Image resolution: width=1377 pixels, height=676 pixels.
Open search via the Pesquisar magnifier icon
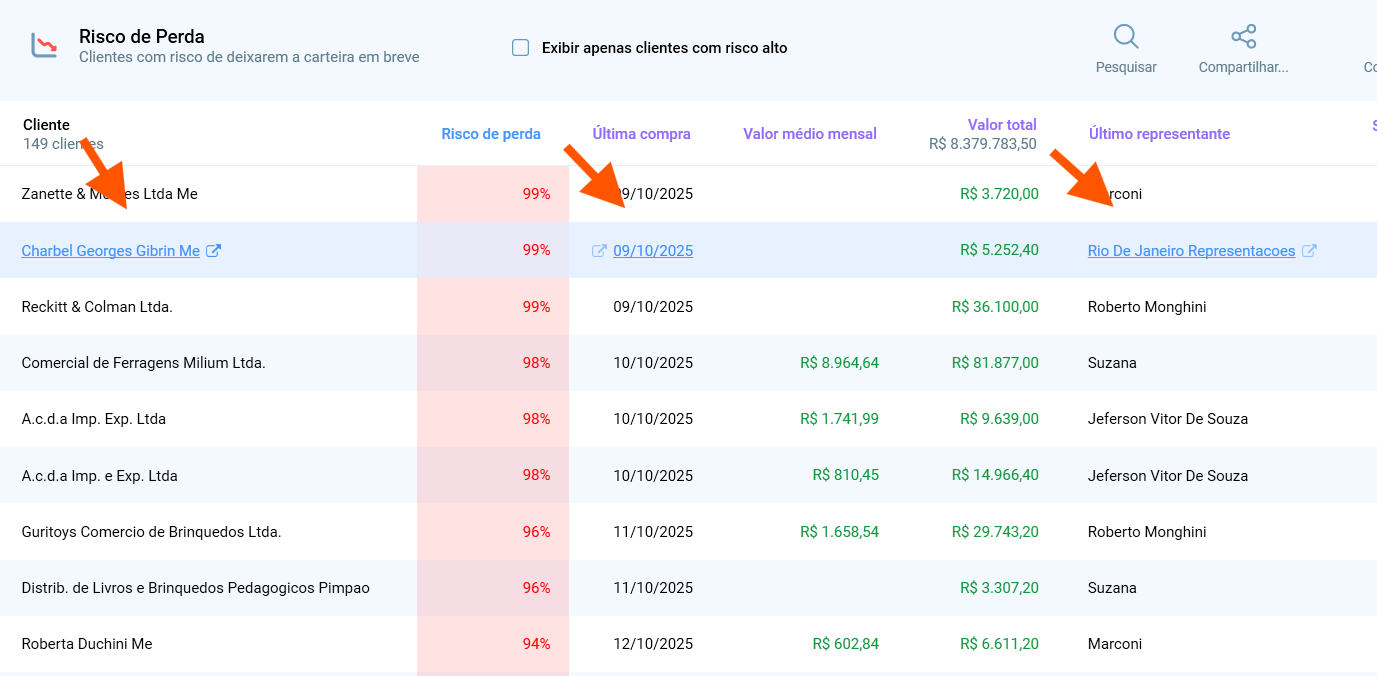click(1125, 35)
